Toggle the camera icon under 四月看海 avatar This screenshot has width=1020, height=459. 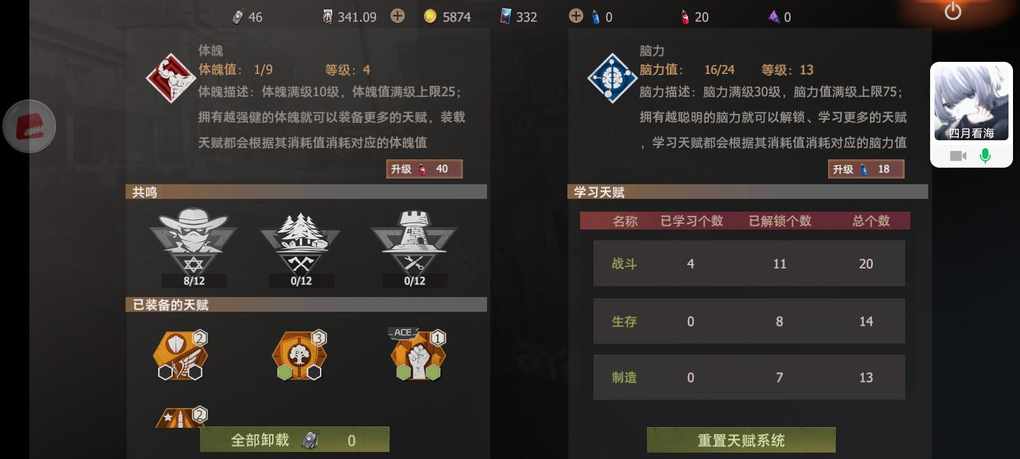(958, 156)
